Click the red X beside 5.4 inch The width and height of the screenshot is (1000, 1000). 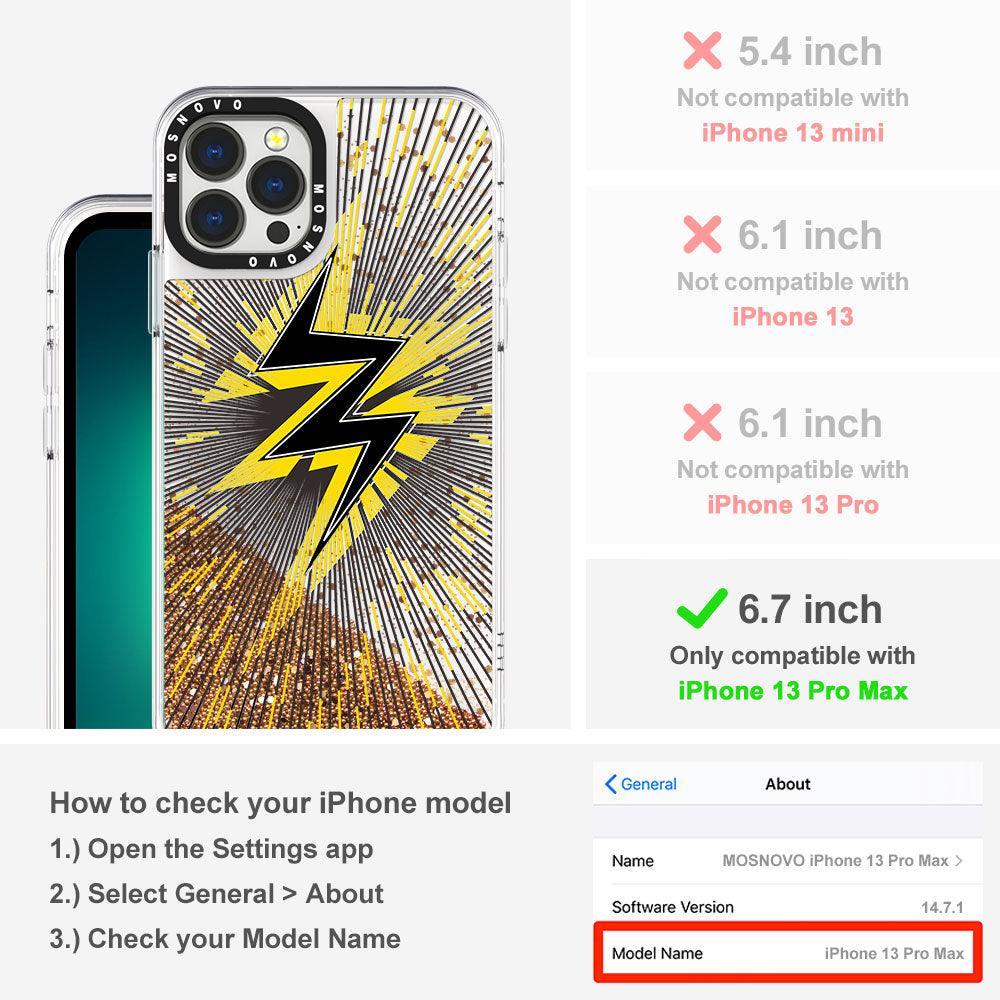point(702,50)
